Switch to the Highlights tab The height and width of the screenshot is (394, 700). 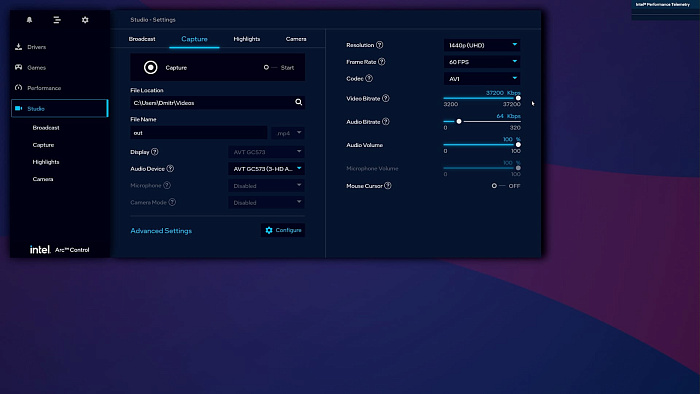pos(246,39)
